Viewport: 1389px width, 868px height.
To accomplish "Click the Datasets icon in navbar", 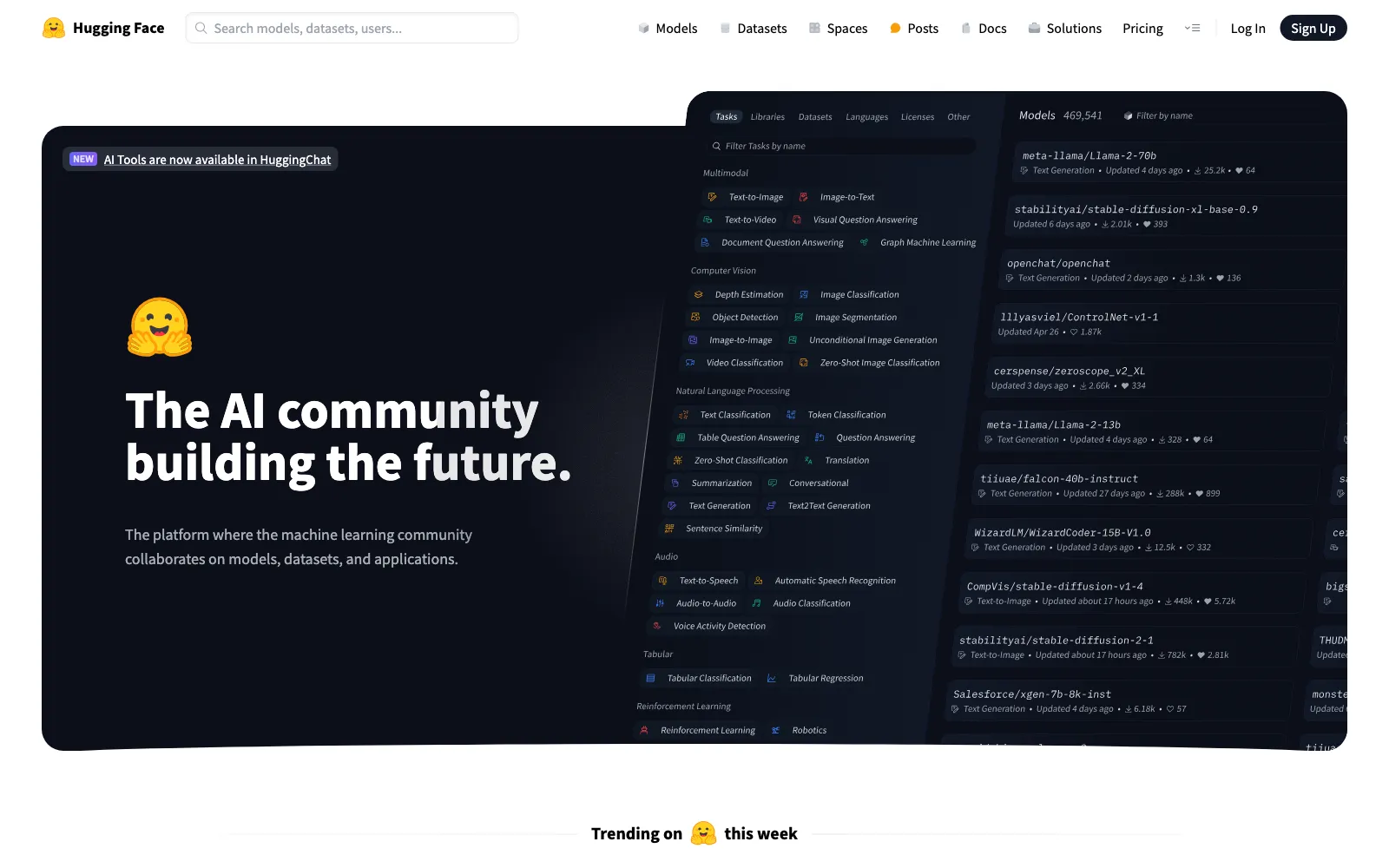I will (x=725, y=28).
